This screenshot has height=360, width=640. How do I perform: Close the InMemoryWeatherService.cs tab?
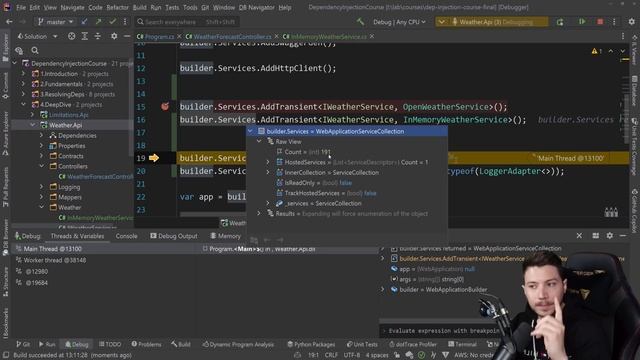tap(372, 36)
